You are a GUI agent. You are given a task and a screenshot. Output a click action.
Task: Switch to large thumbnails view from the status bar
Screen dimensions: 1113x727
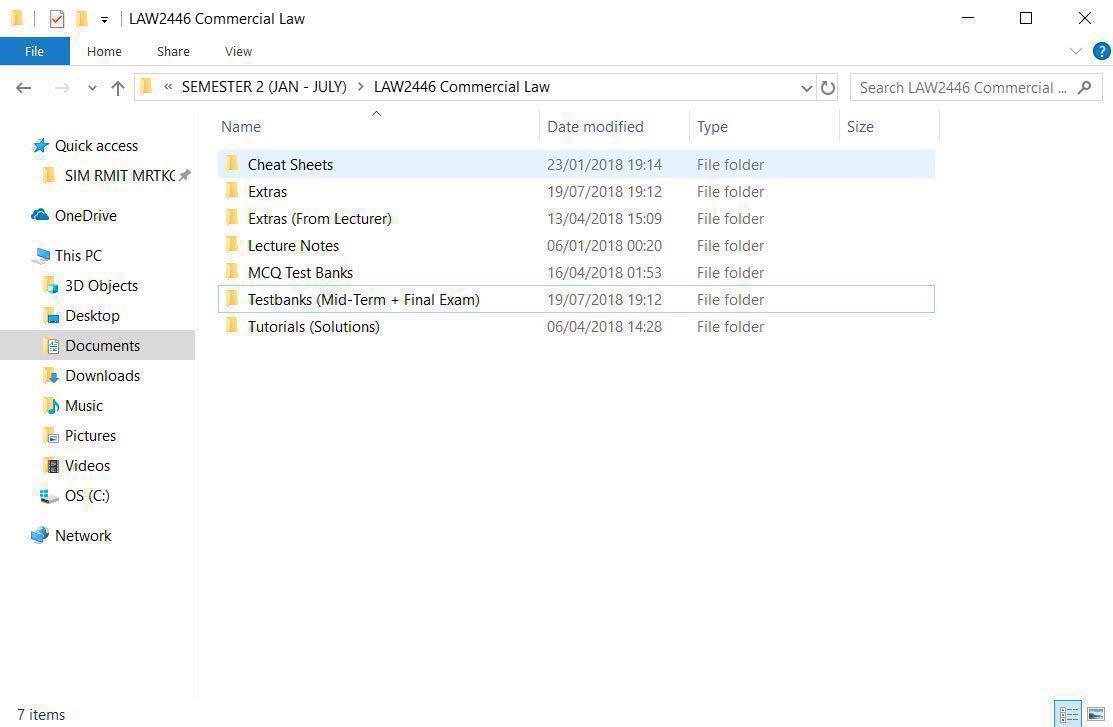[1094, 714]
